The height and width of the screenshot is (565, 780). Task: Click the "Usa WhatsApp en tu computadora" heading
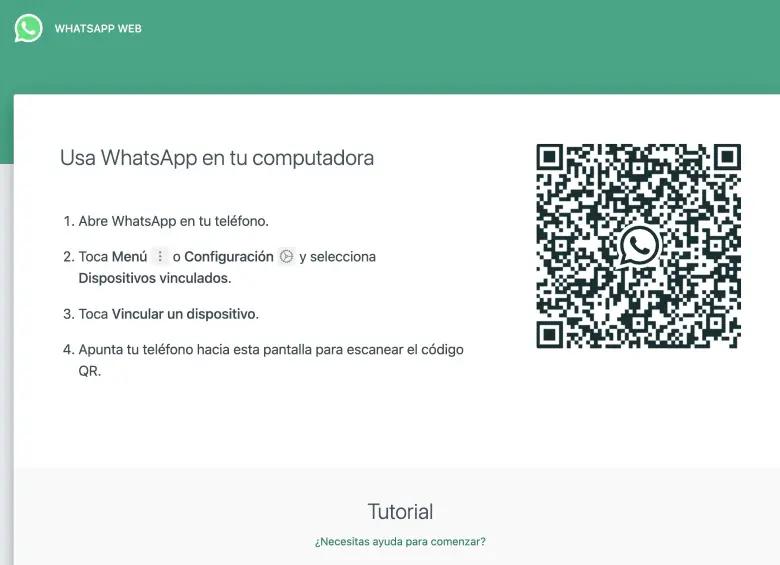point(217,158)
